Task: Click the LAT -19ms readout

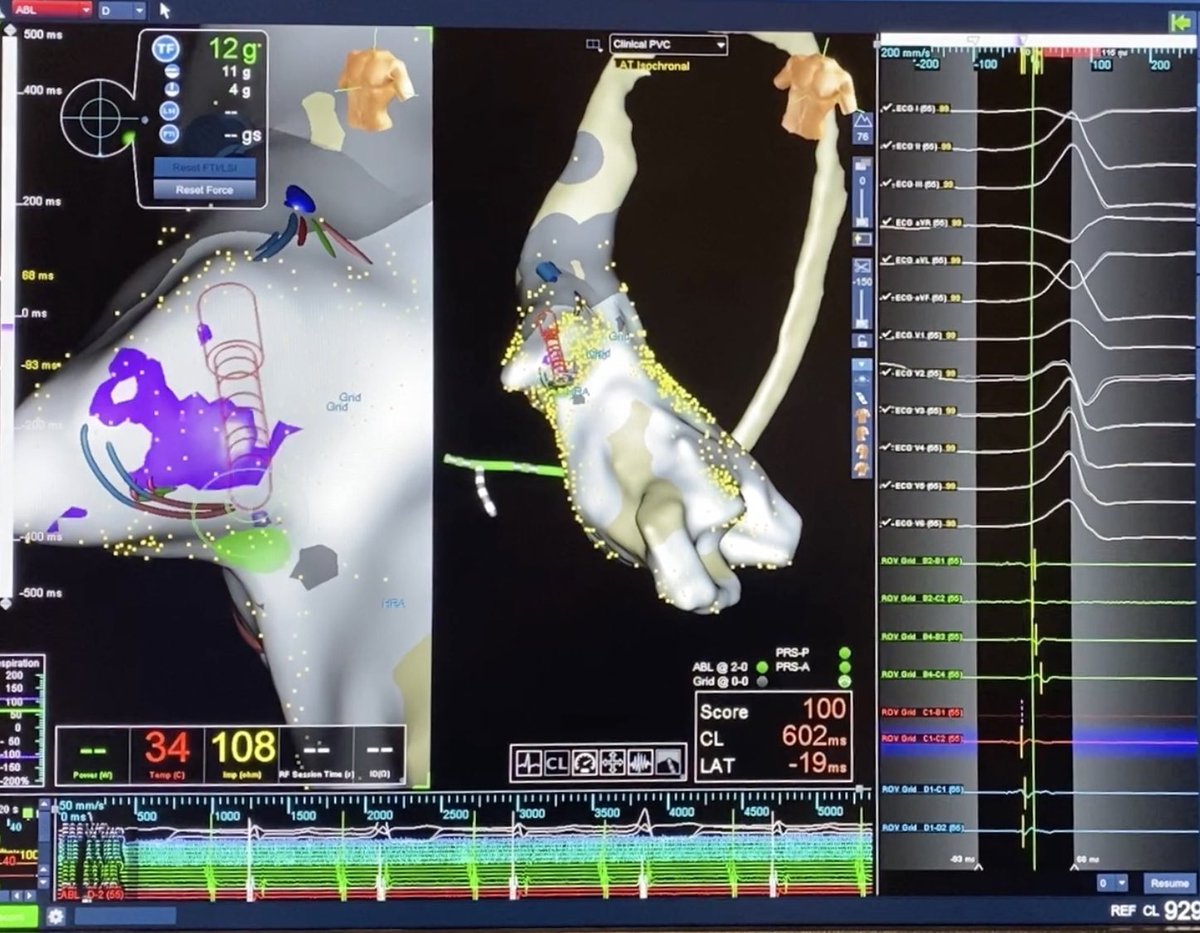Action: click(x=772, y=766)
